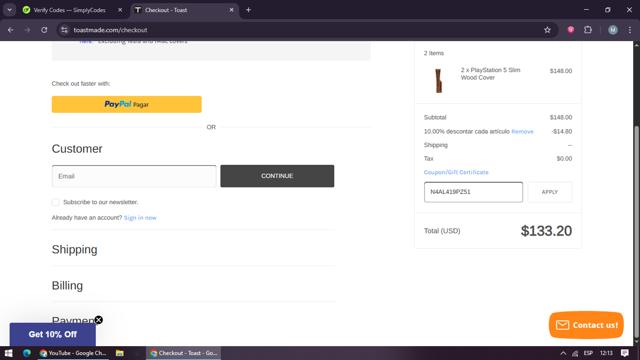Open the Chrome profile avatar
The height and width of the screenshot is (360, 640).
point(613,30)
